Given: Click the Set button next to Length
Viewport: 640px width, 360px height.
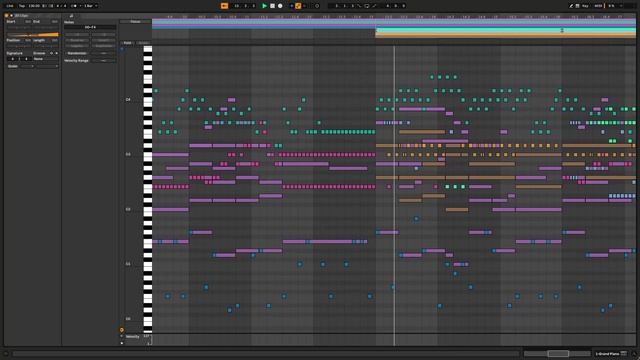Looking at the screenshot, I should pyautogui.click(x=55, y=40).
